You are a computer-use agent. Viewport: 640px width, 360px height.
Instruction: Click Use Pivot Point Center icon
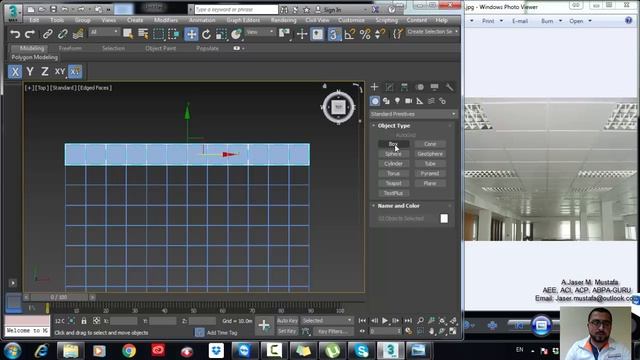click(x=284, y=34)
